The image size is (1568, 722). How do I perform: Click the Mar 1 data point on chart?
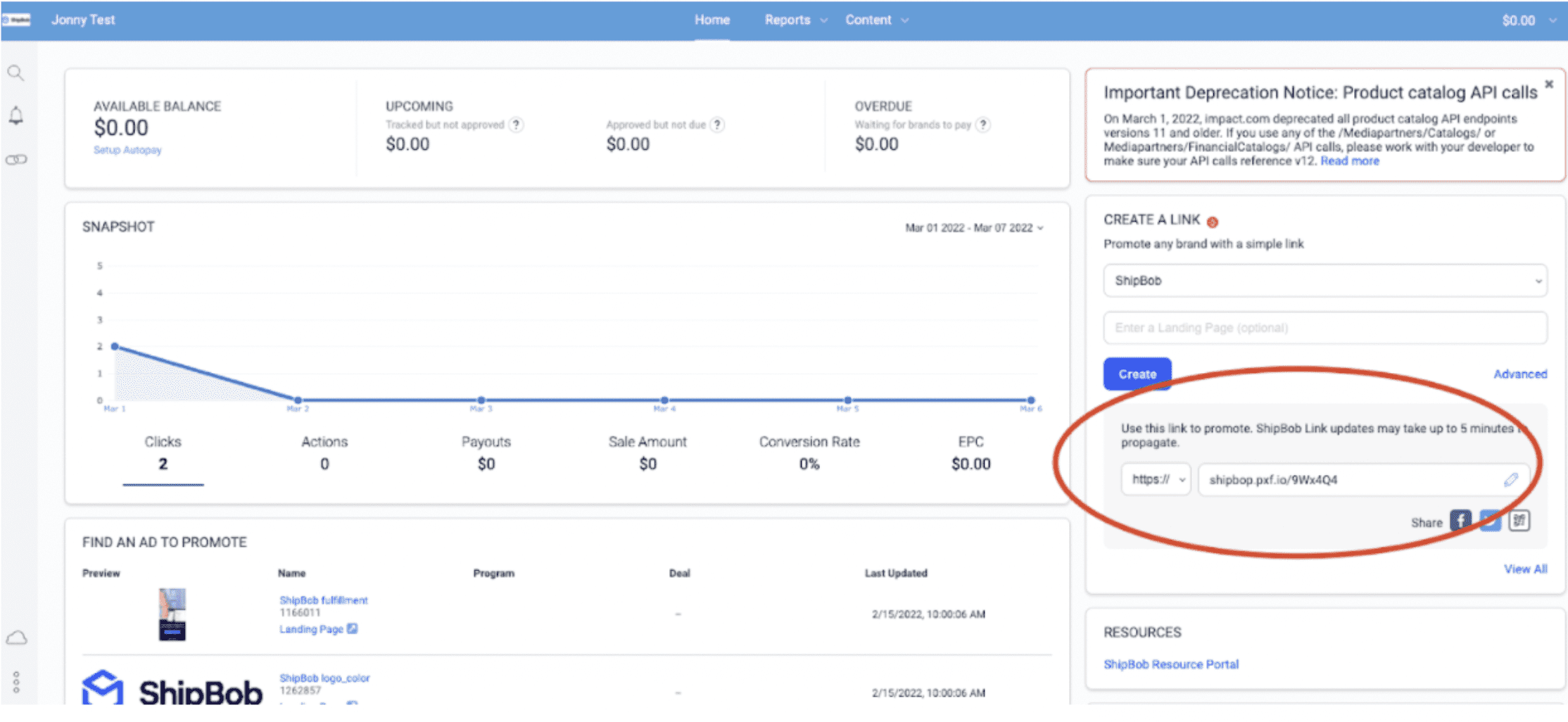[115, 346]
